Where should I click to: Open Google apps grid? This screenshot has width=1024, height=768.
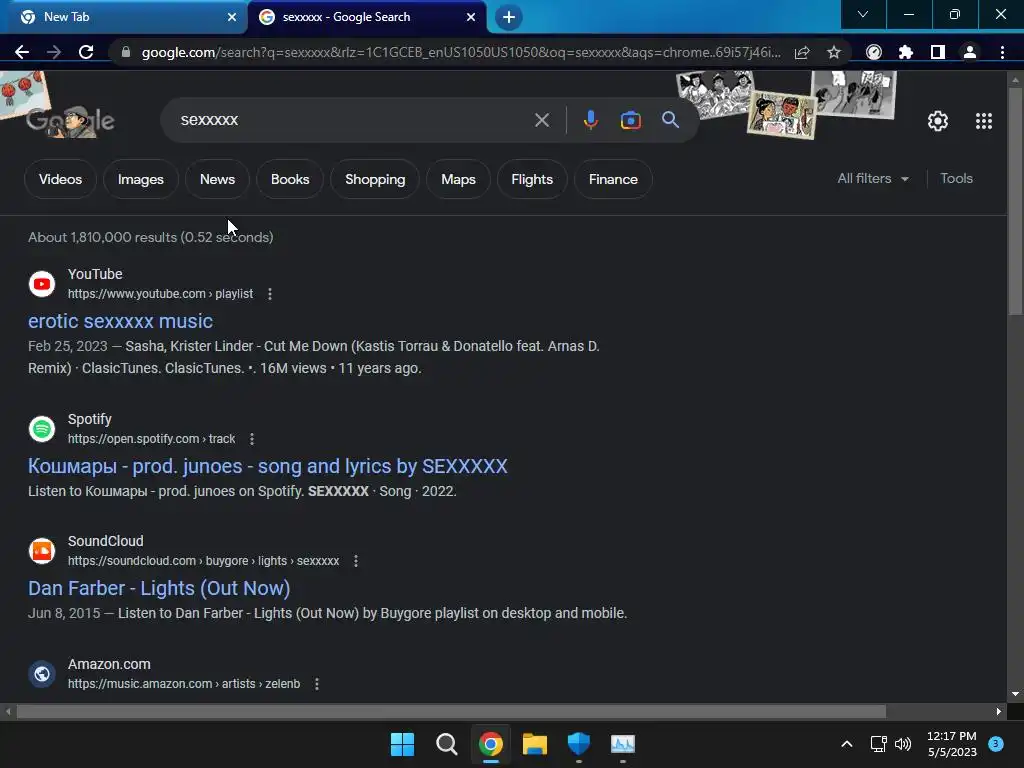984,121
